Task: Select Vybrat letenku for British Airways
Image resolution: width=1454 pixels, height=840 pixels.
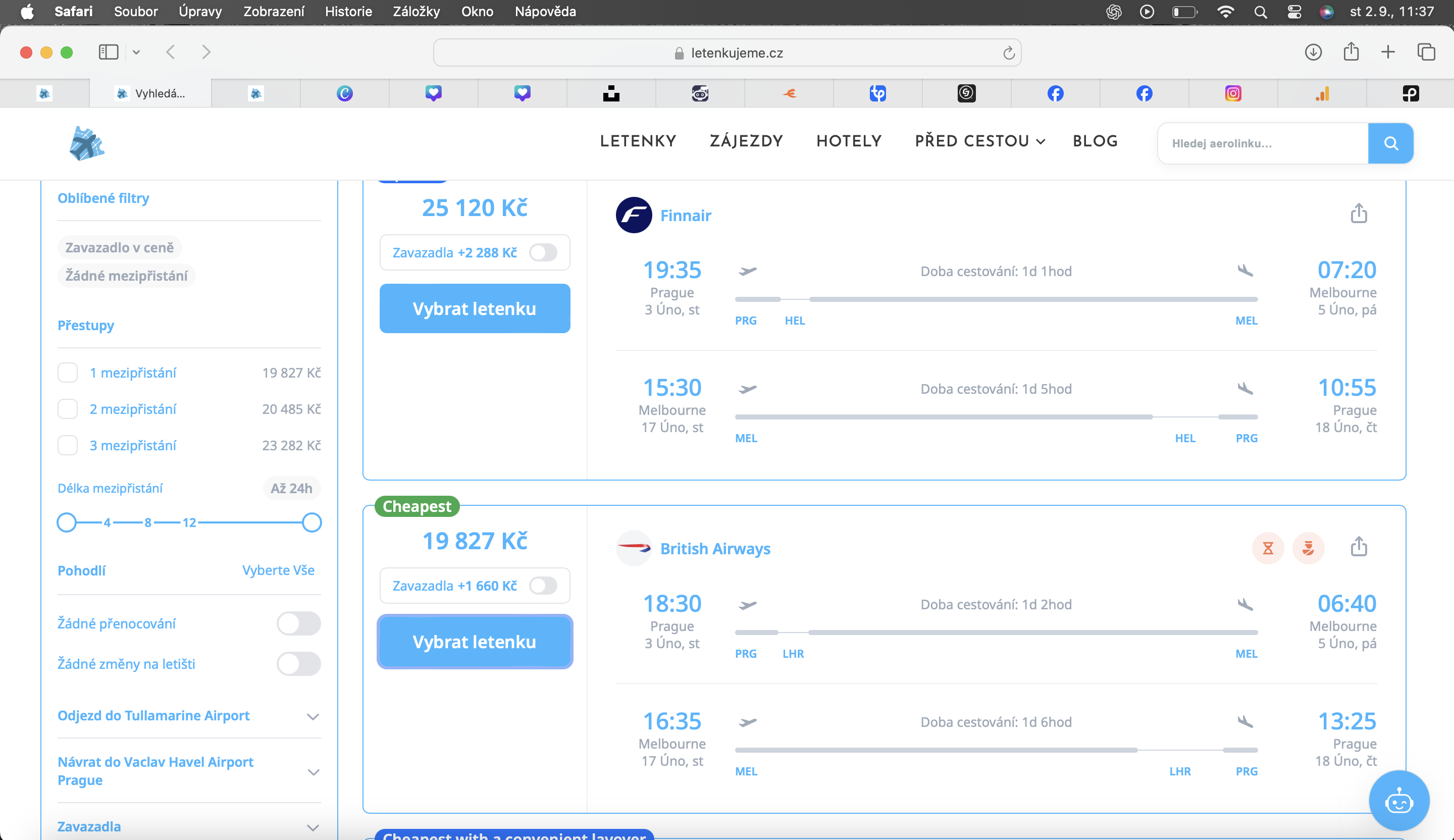Action: (474, 642)
